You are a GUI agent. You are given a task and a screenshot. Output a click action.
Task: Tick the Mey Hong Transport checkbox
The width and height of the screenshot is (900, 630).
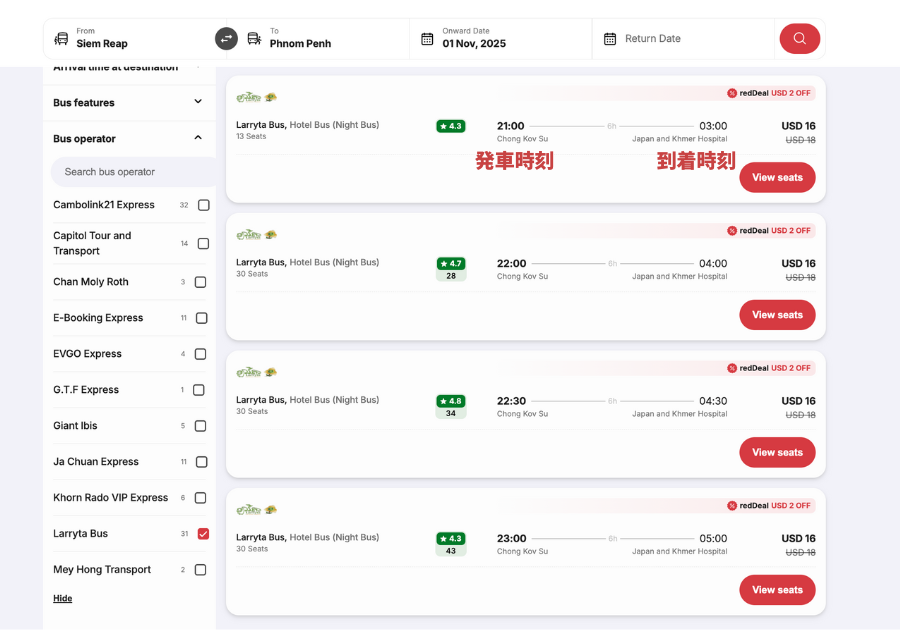point(200,570)
